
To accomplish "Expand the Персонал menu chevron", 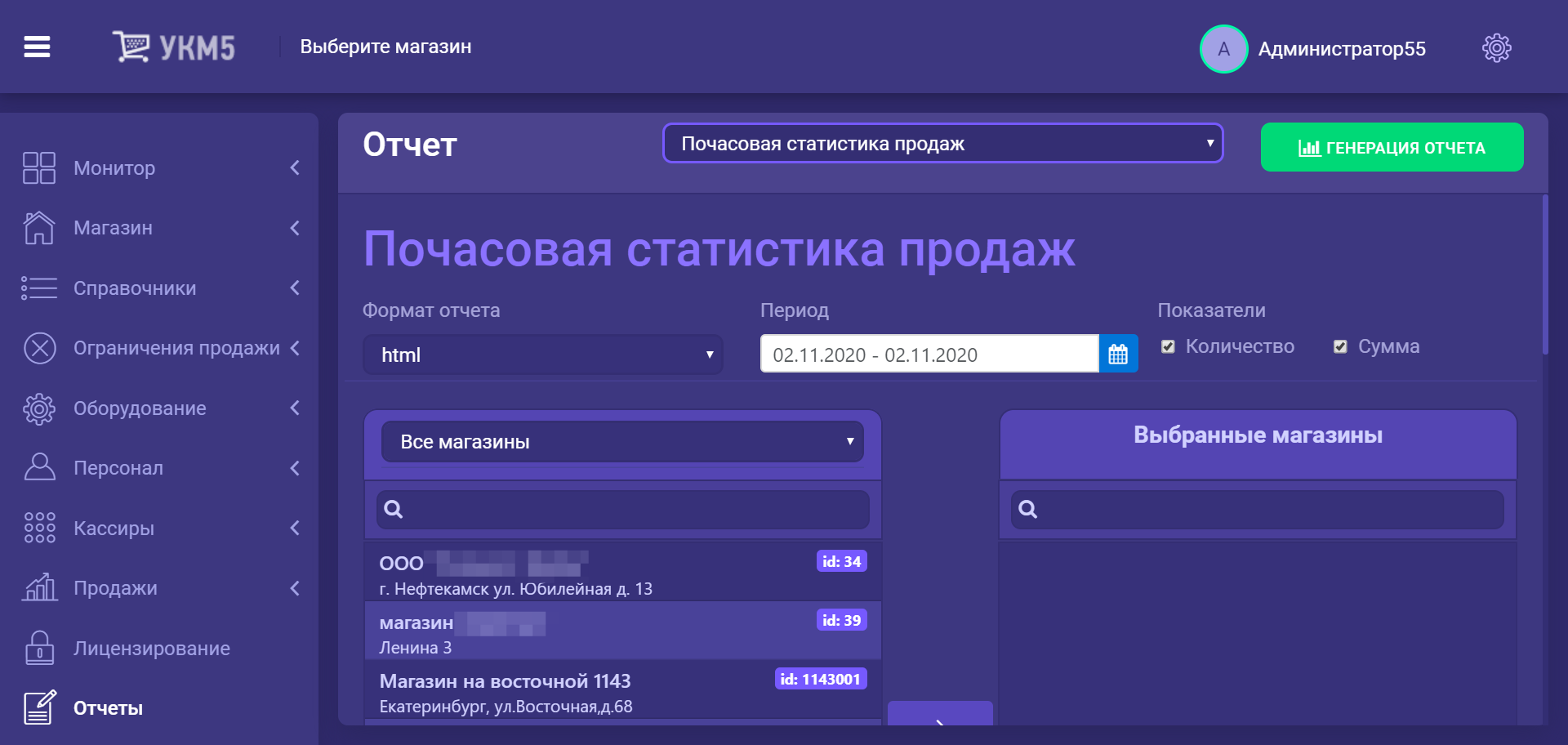I will [295, 467].
